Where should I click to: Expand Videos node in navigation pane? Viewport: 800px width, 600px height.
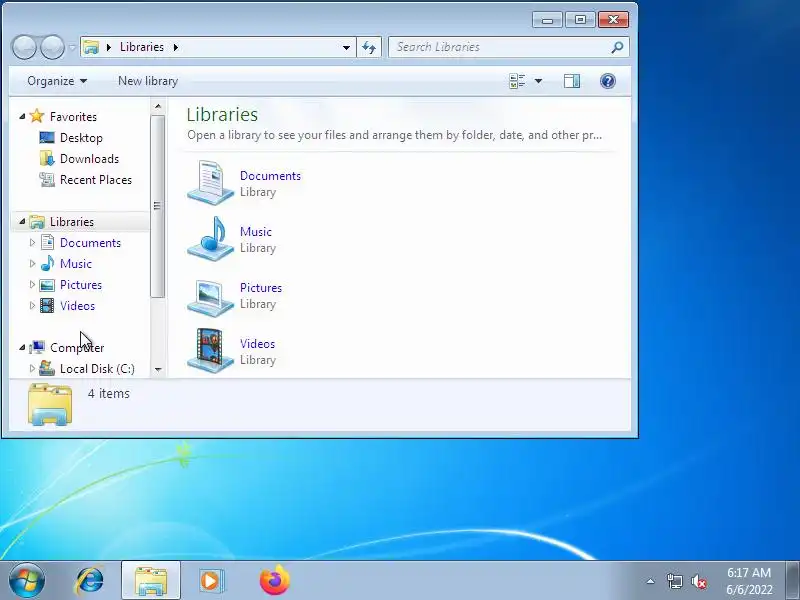[x=32, y=305]
